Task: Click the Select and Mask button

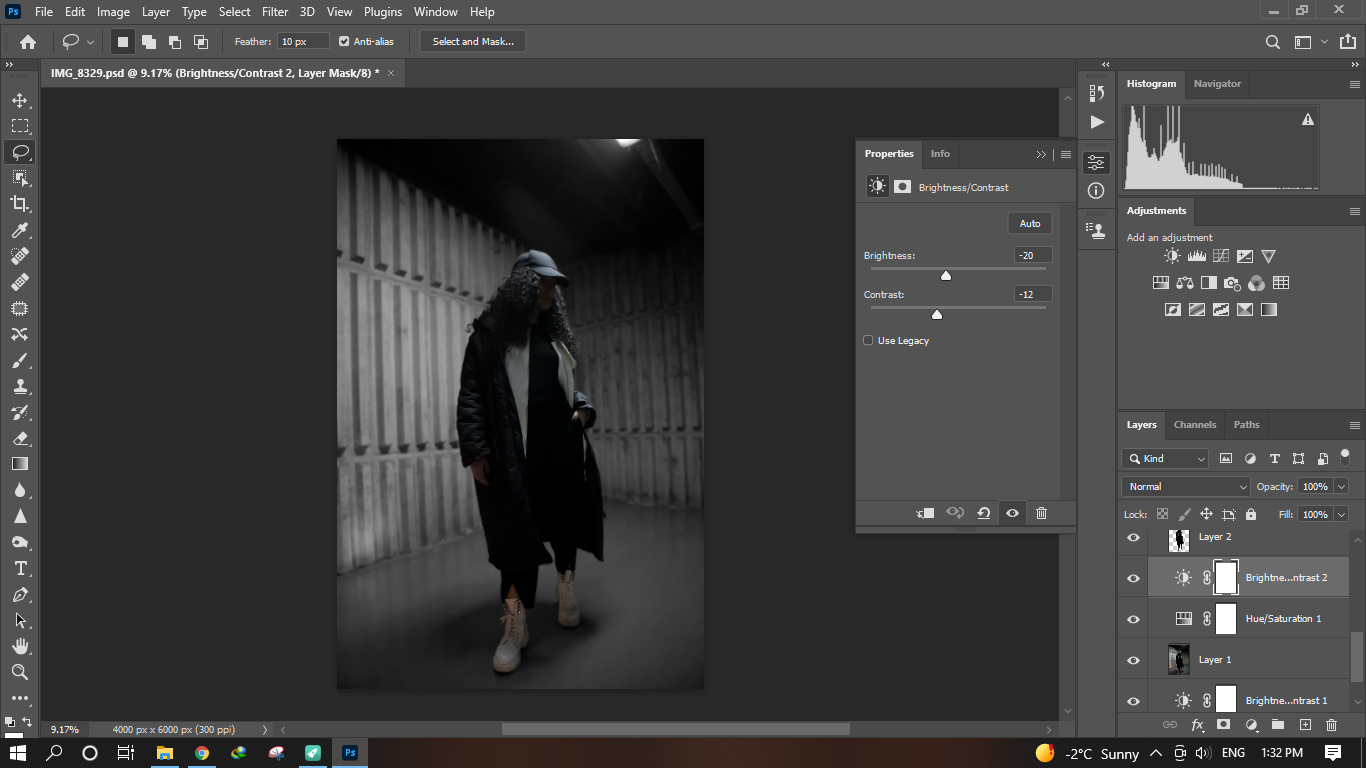Action: point(473,42)
